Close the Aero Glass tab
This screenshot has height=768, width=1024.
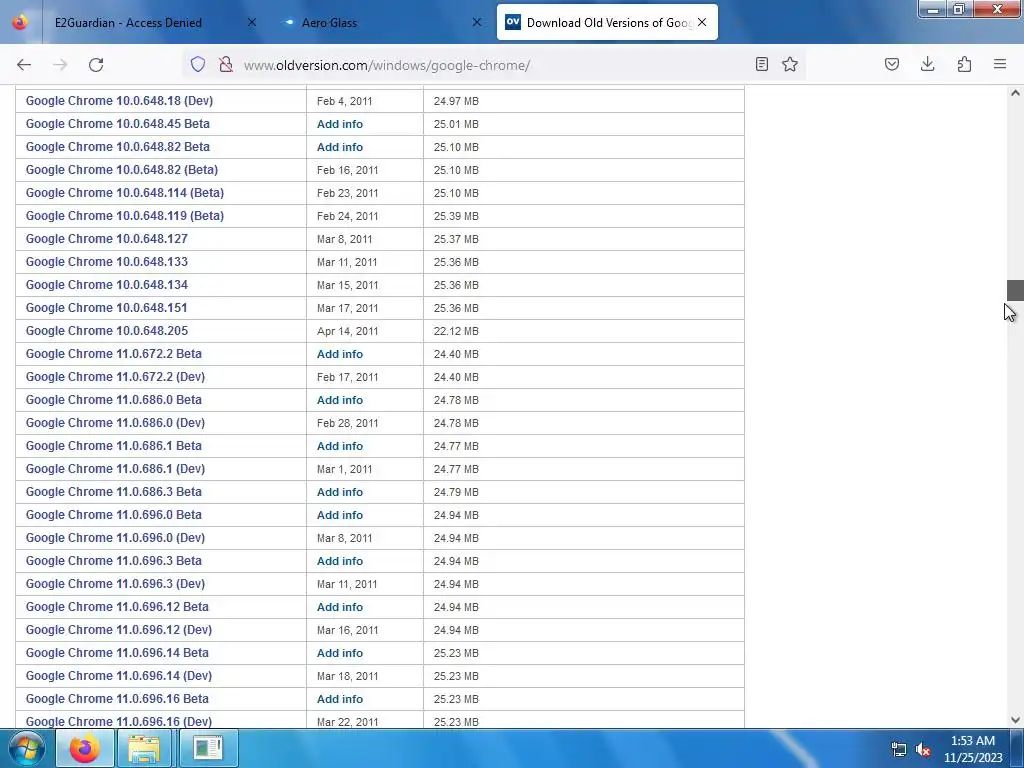pyautogui.click(x=477, y=22)
